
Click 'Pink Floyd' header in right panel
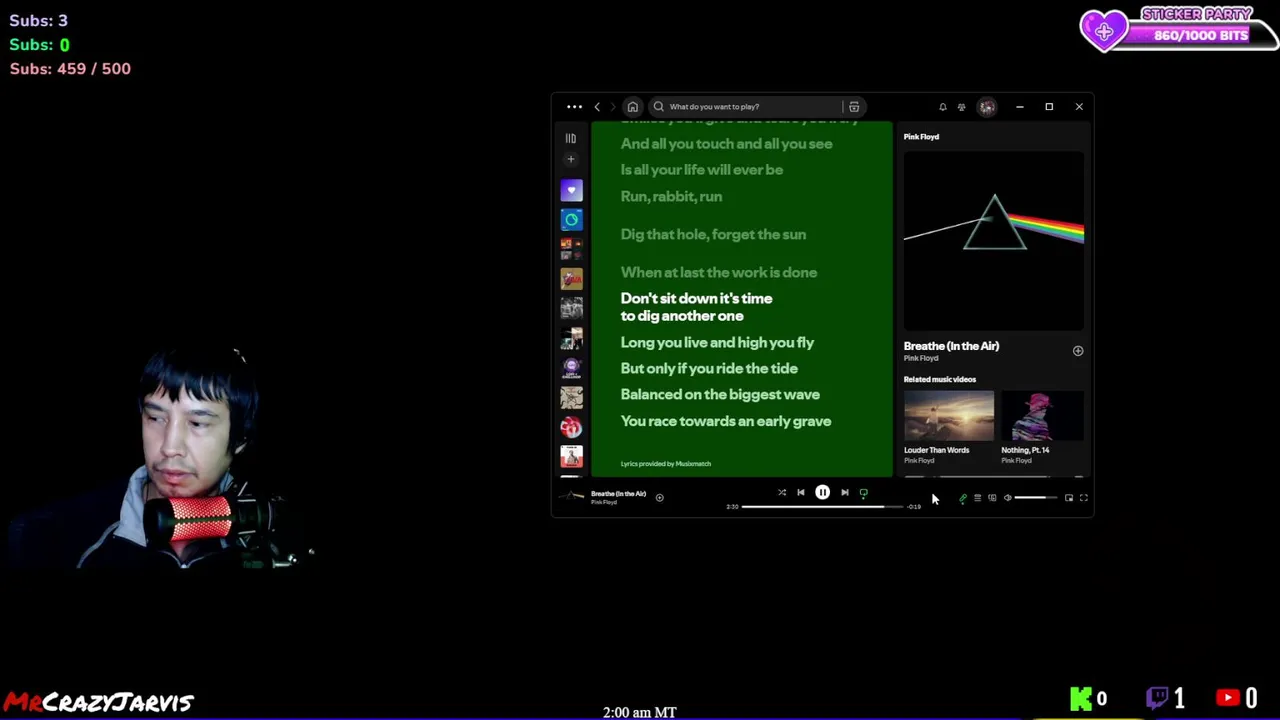click(921, 137)
